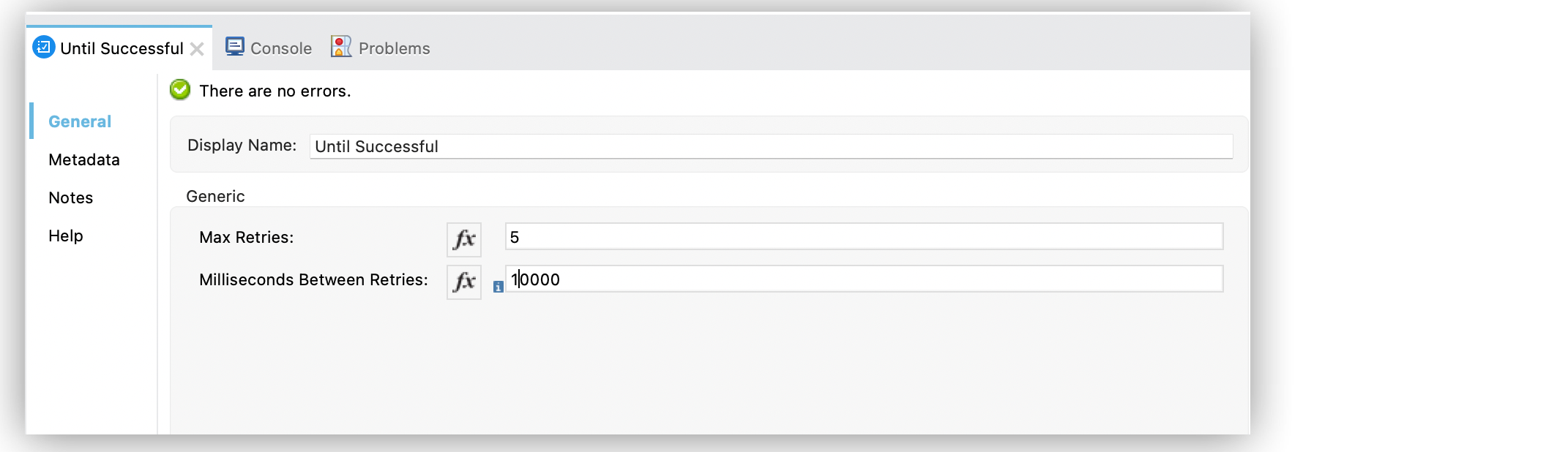The width and height of the screenshot is (1568, 452).
Task: Click the green no-errors status icon
Action: click(179, 89)
